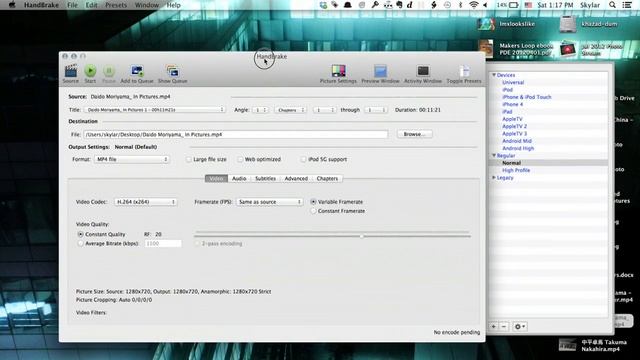Open the Format MP4 file dropdown
640x360 pixels.
132,159
